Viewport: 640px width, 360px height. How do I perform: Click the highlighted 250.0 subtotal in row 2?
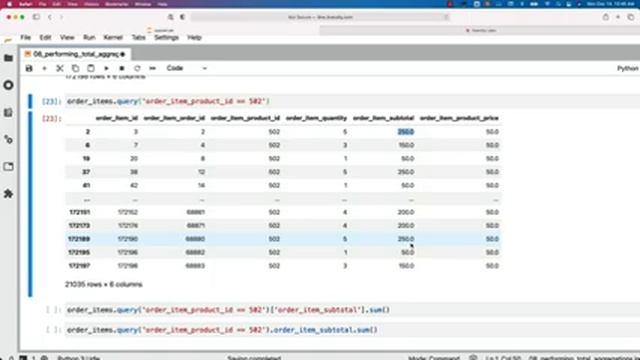click(x=406, y=132)
